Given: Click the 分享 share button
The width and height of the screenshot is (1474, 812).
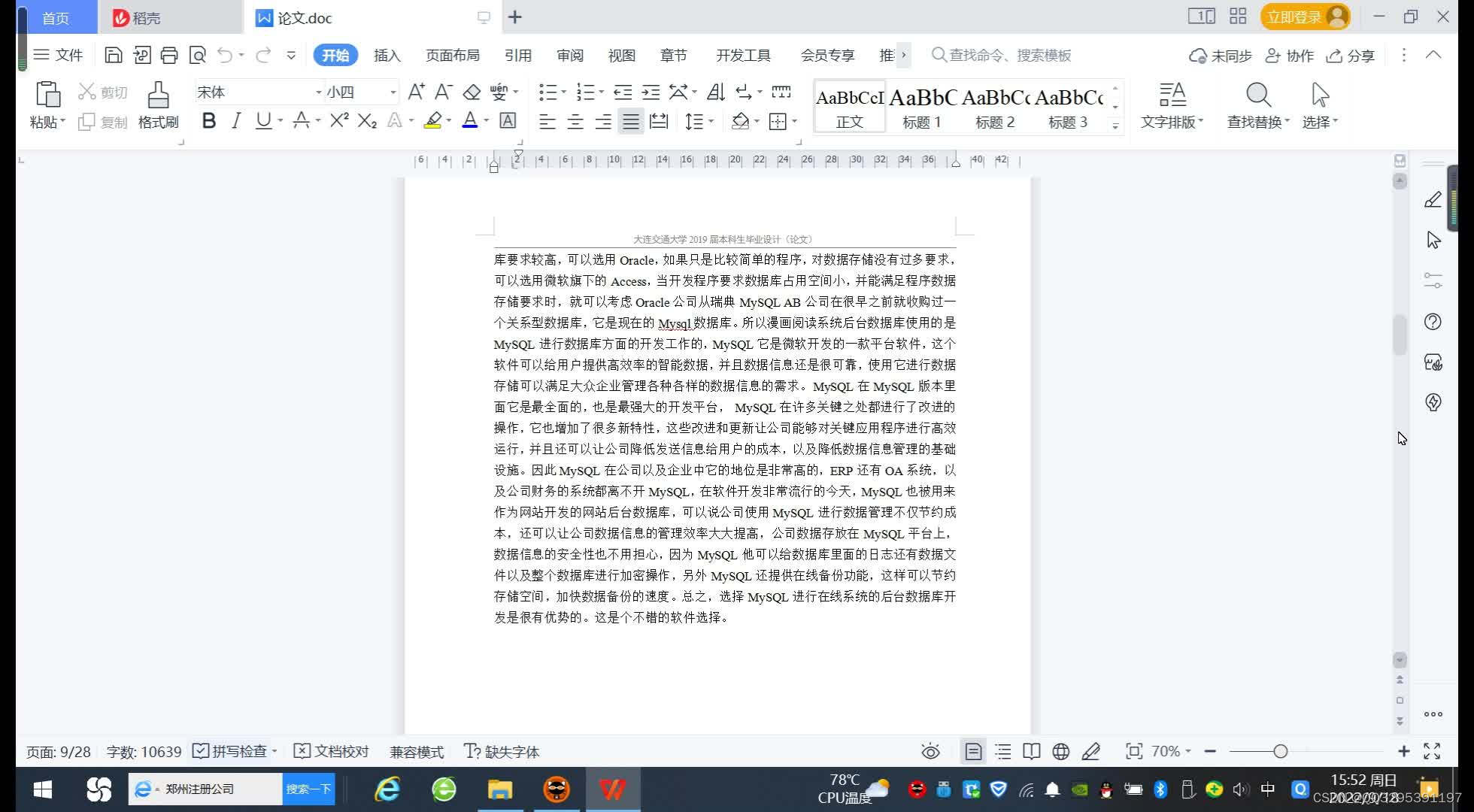Looking at the screenshot, I should (x=1351, y=55).
